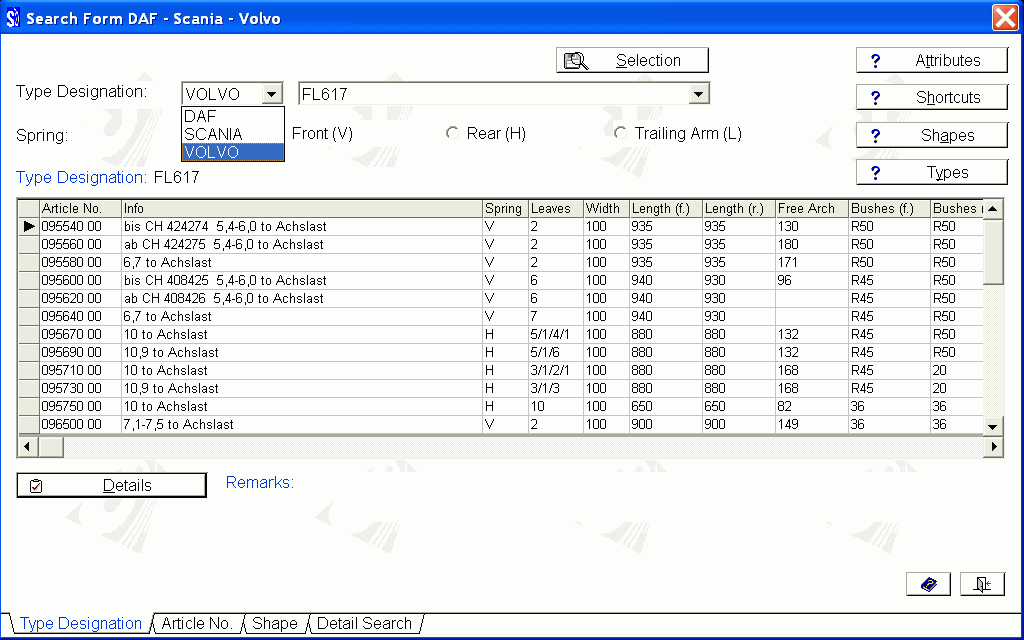Click the table's vertical scroll up arrow
This screenshot has width=1024, height=640.
pos(993,209)
